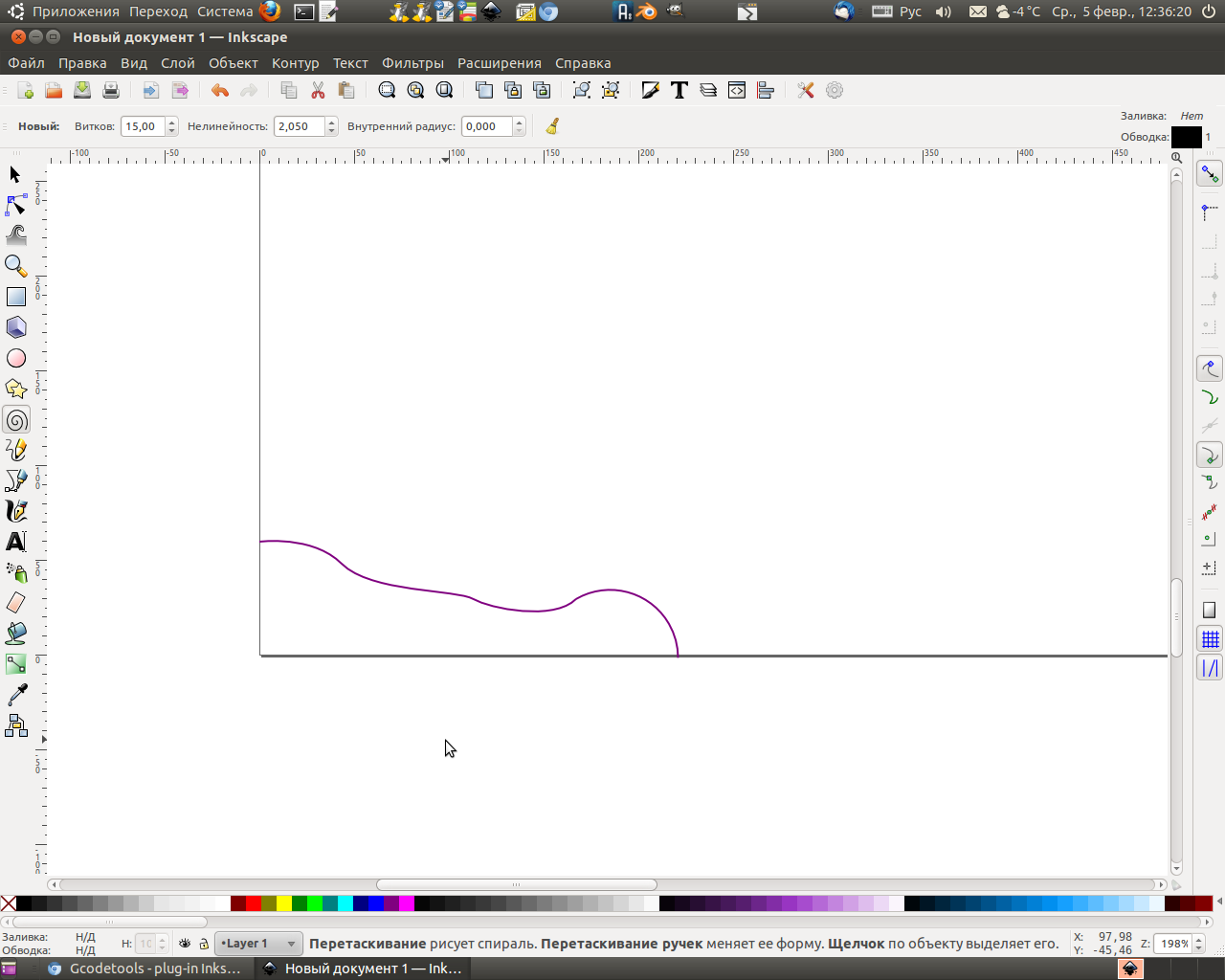Open the Слой menu
Screen dimensions: 1225x980
[x=178, y=63]
